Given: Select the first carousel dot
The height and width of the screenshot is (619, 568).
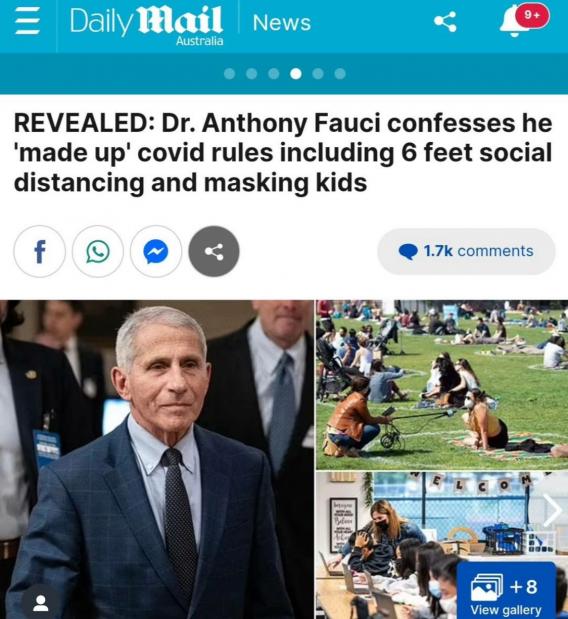Looking at the screenshot, I should tap(229, 74).
